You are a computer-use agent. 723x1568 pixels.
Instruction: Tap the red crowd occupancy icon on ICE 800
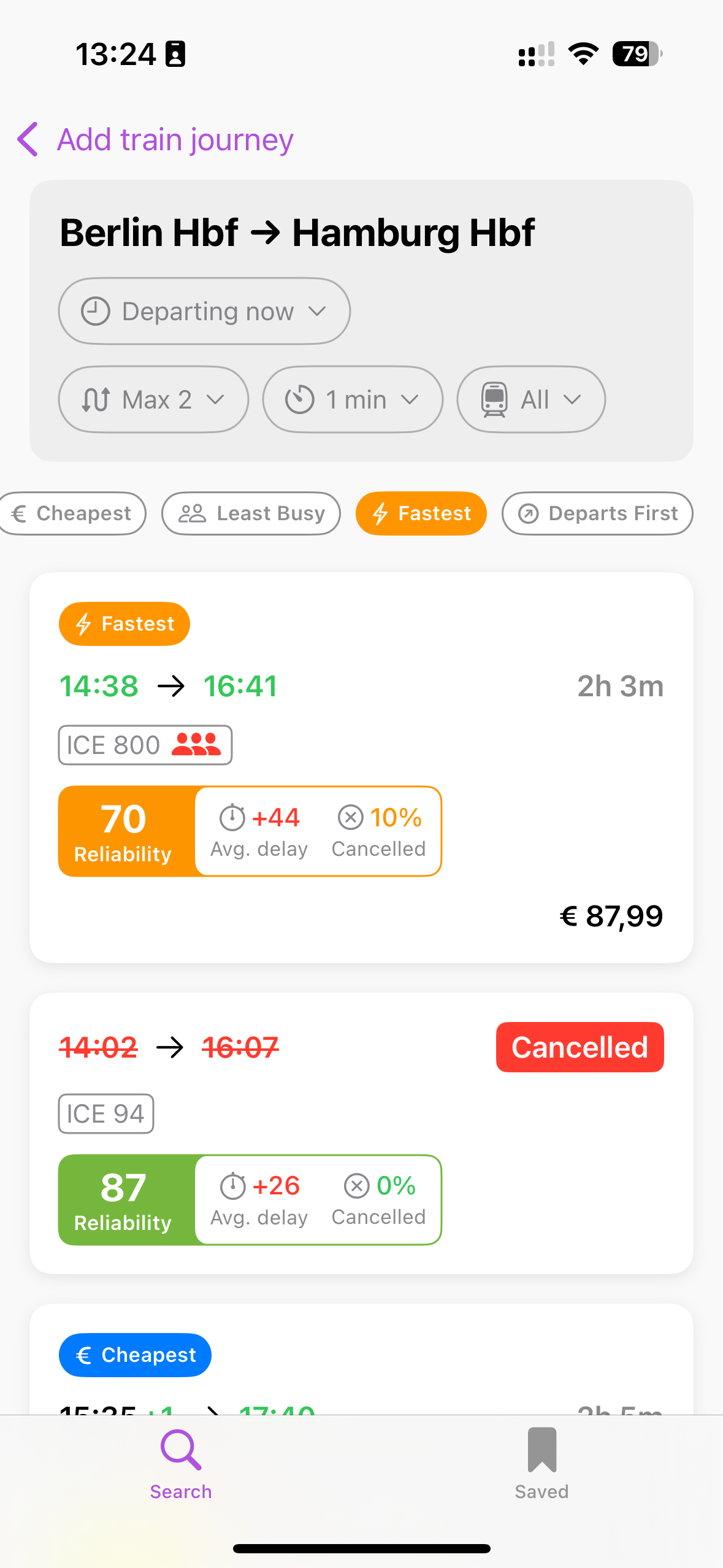[196, 745]
